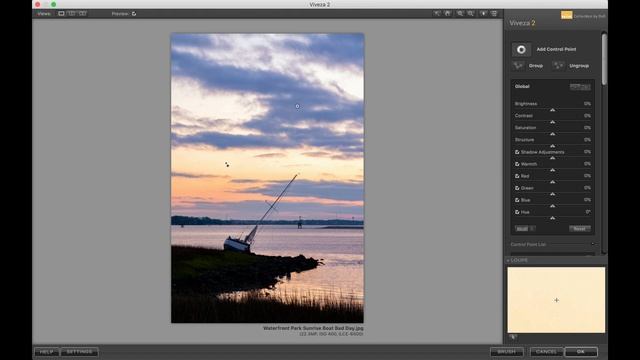Click the Contrast 0% value
This screenshot has width=640, height=360.
587,116
